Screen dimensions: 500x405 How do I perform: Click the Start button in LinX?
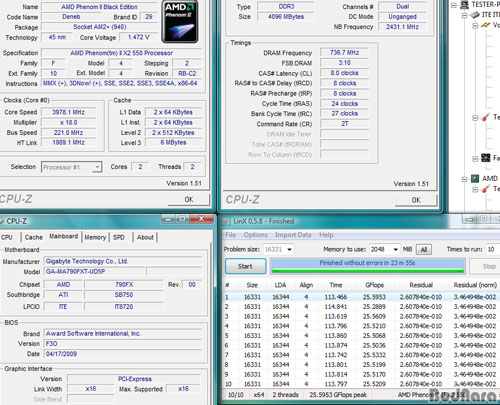click(245, 266)
